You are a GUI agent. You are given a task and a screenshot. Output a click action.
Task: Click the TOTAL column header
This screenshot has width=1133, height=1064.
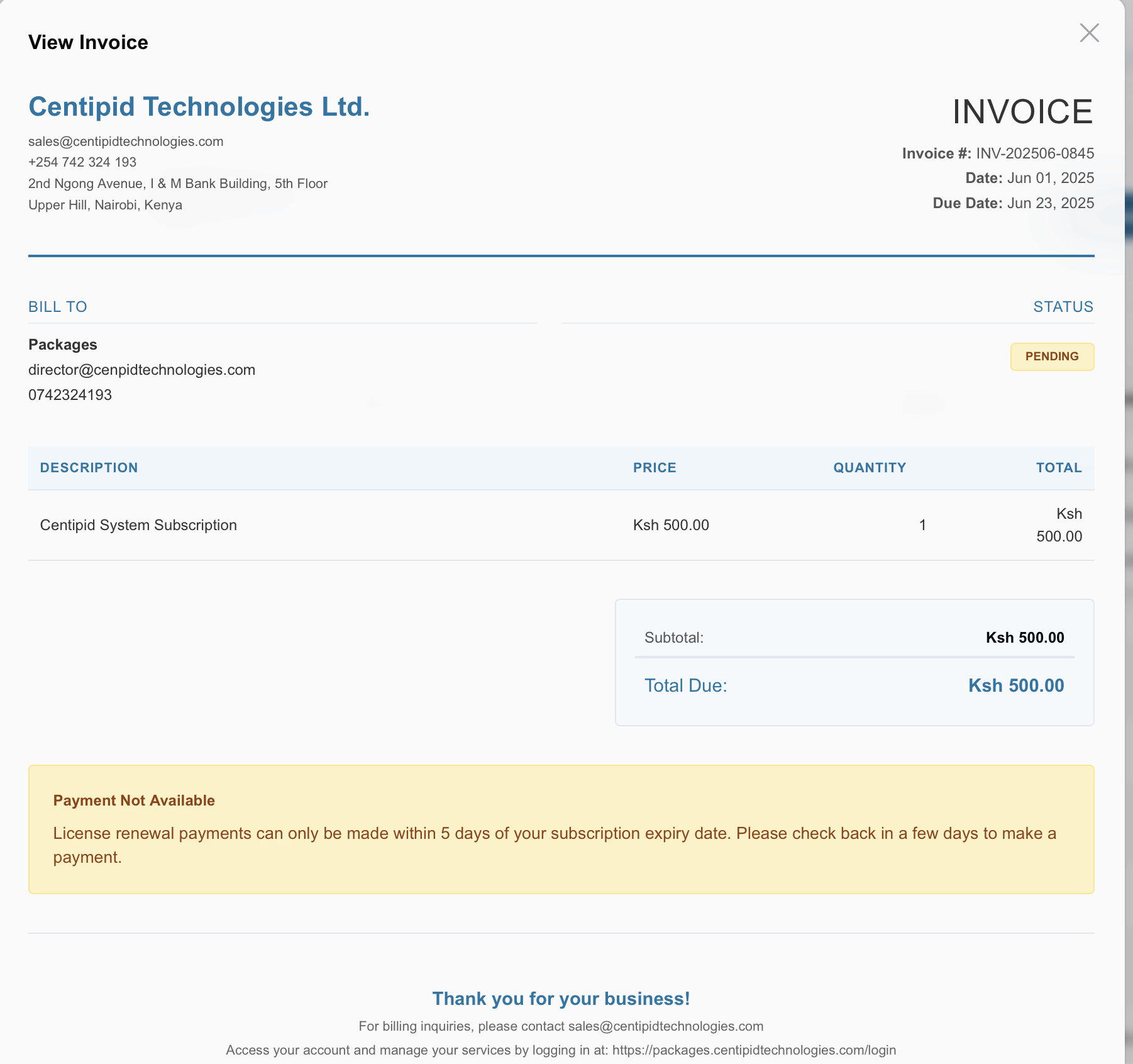1058,468
